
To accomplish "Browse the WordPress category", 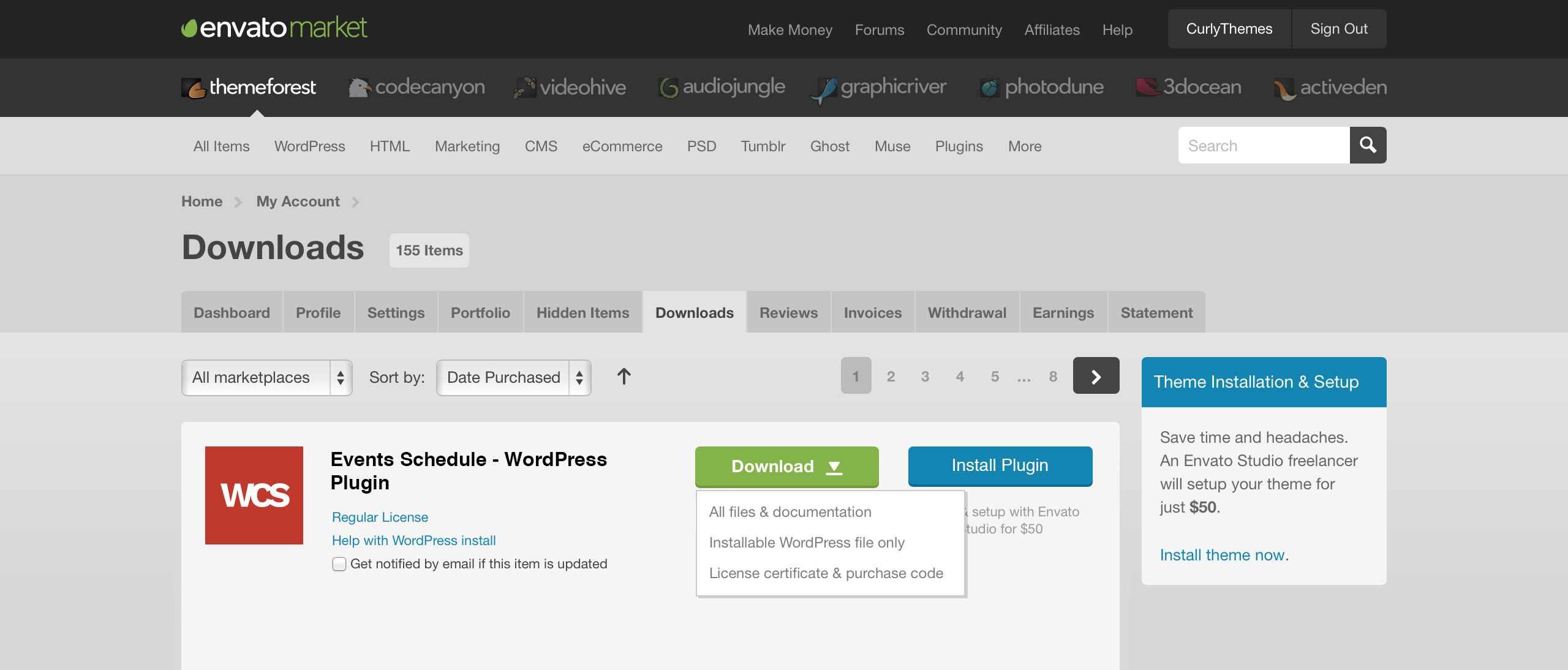I will click(x=310, y=146).
